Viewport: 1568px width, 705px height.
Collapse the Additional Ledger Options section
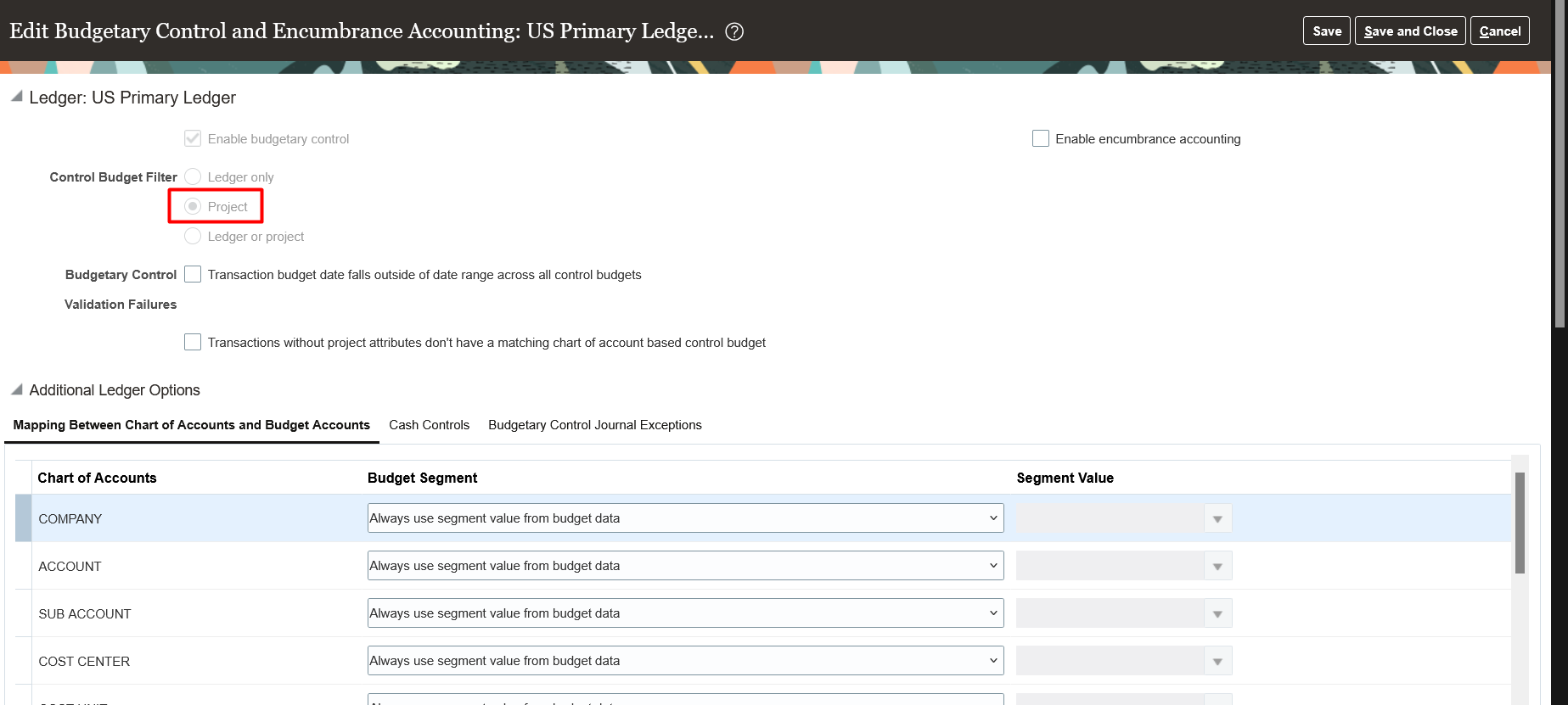pos(16,389)
